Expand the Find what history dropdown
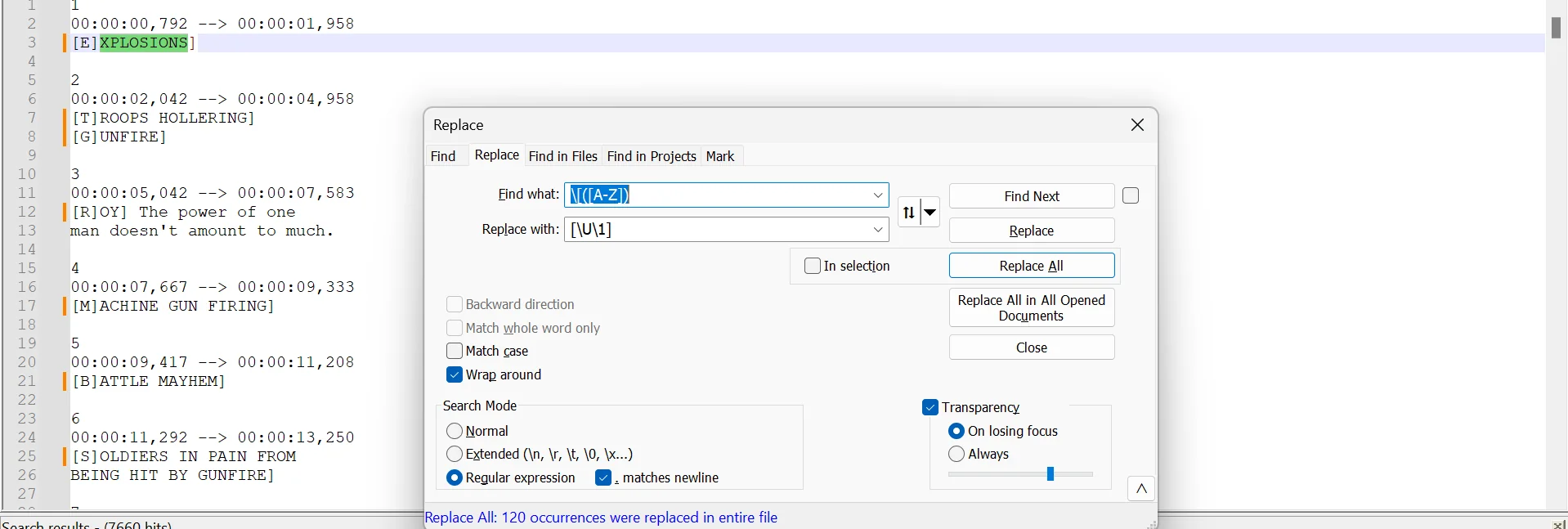The image size is (1568, 529). [878, 195]
